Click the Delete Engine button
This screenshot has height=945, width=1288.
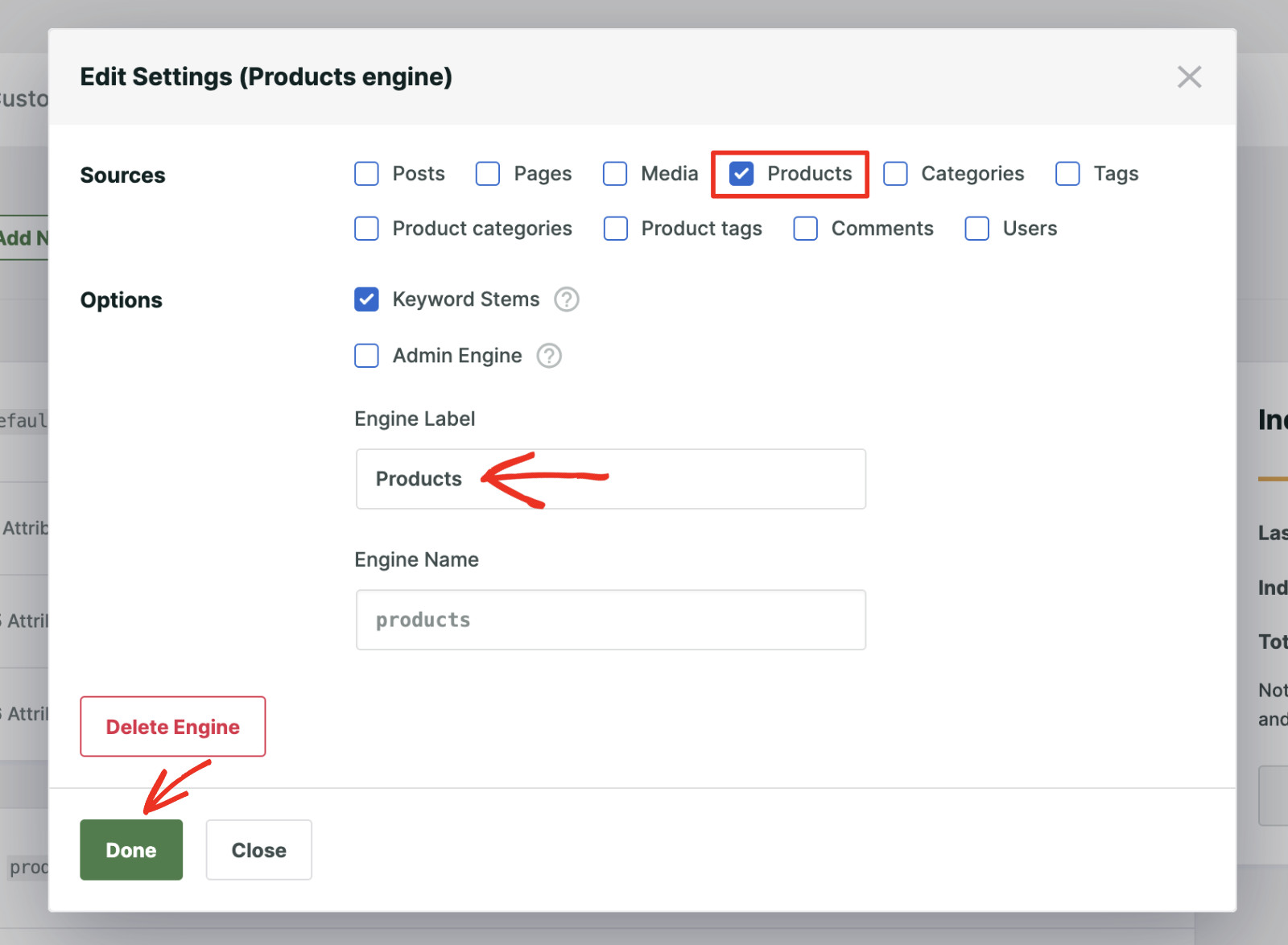[x=173, y=727]
